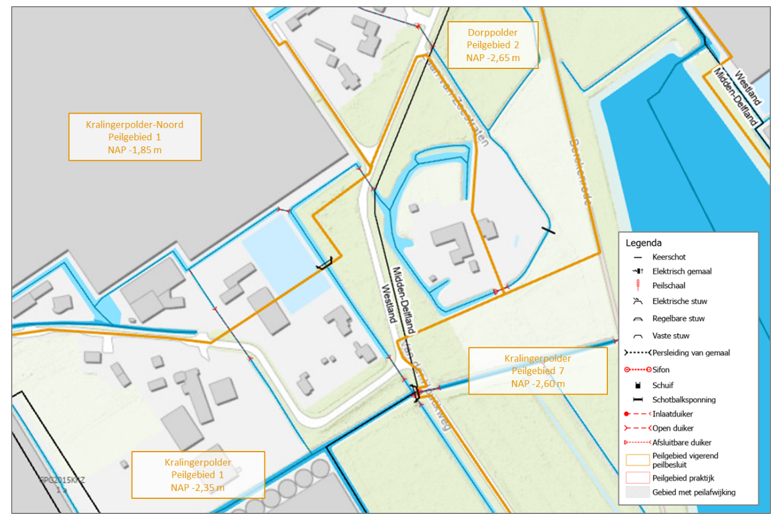Click the Afsluitbare duiker legend symbol
Image resolution: width=779 pixels, height=523 pixels.
pyautogui.click(x=637, y=443)
